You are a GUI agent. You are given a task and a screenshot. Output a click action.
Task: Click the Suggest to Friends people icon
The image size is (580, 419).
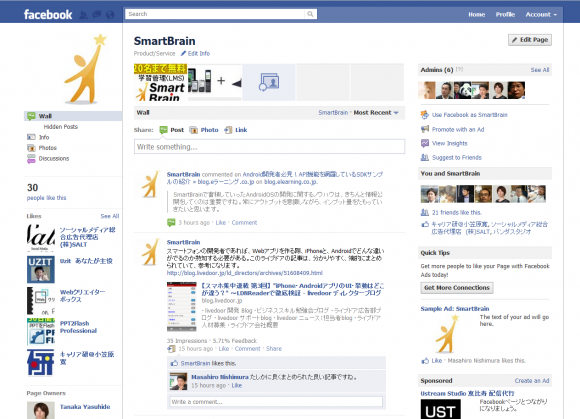[x=425, y=158]
